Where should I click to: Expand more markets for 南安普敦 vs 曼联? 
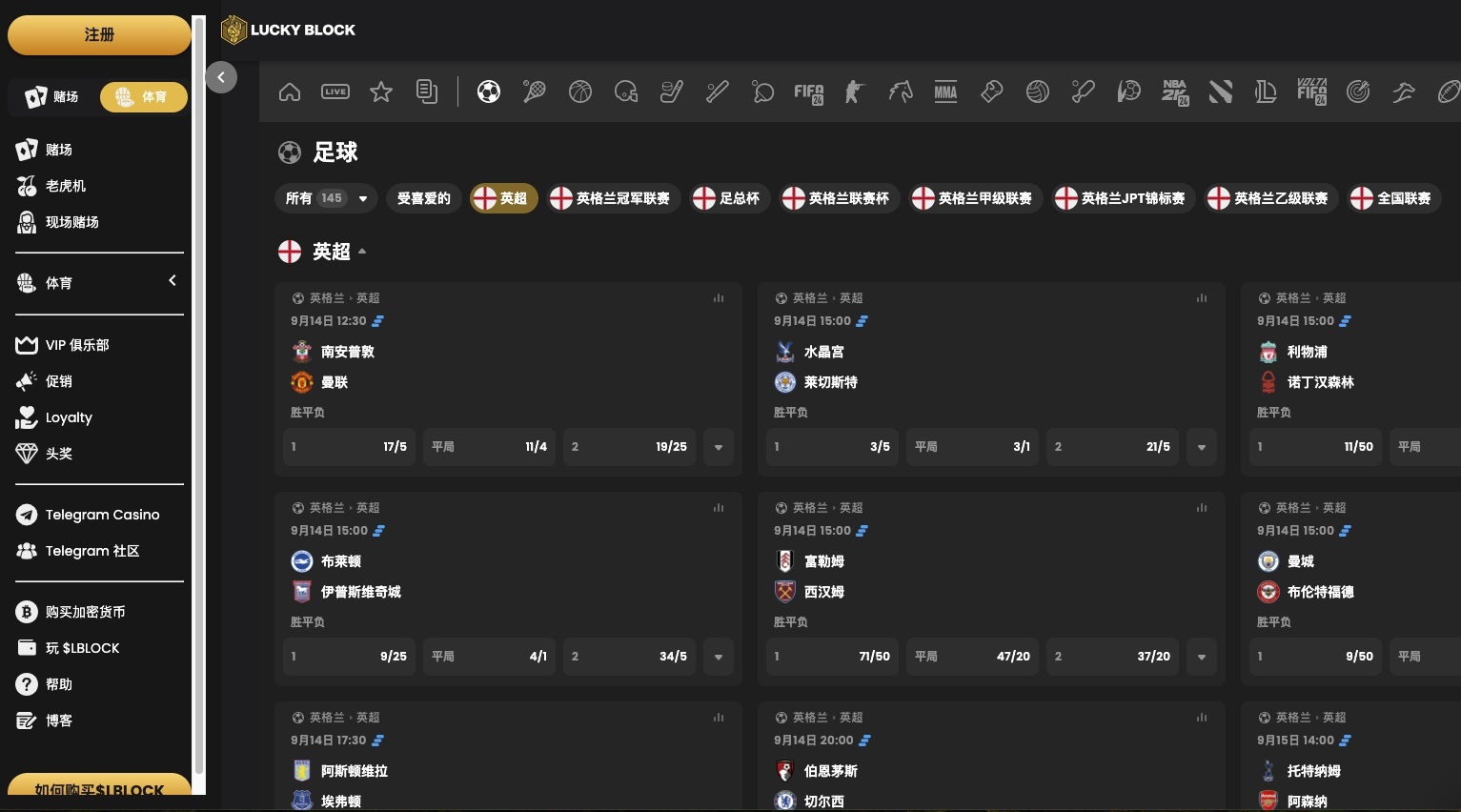click(x=719, y=447)
